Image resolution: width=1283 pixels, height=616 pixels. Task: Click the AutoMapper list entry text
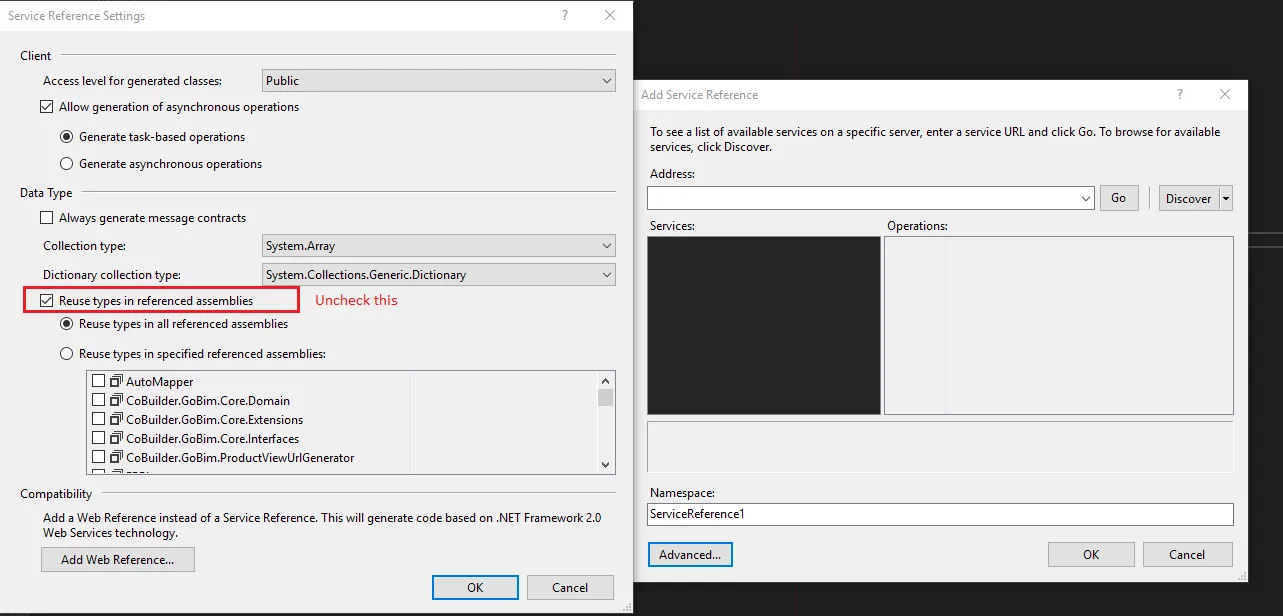point(160,382)
